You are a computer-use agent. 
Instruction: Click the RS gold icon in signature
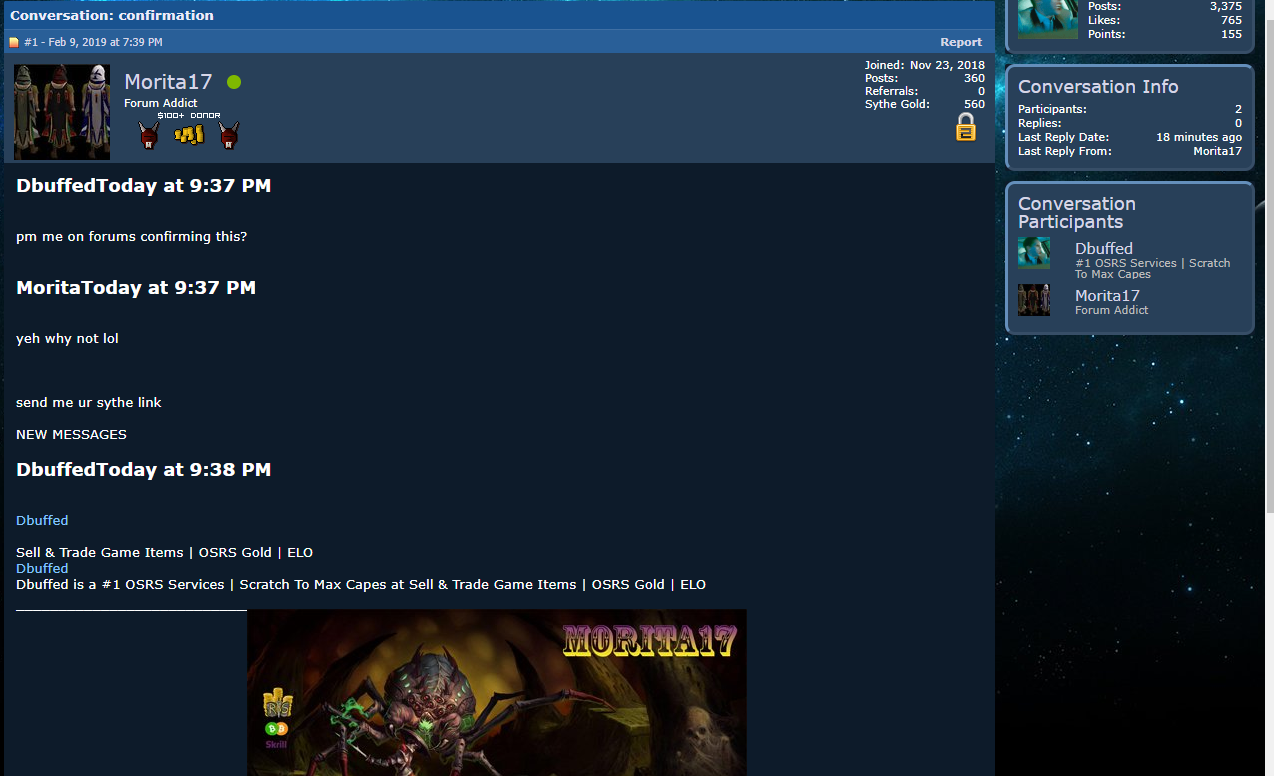tap(277, 703)
